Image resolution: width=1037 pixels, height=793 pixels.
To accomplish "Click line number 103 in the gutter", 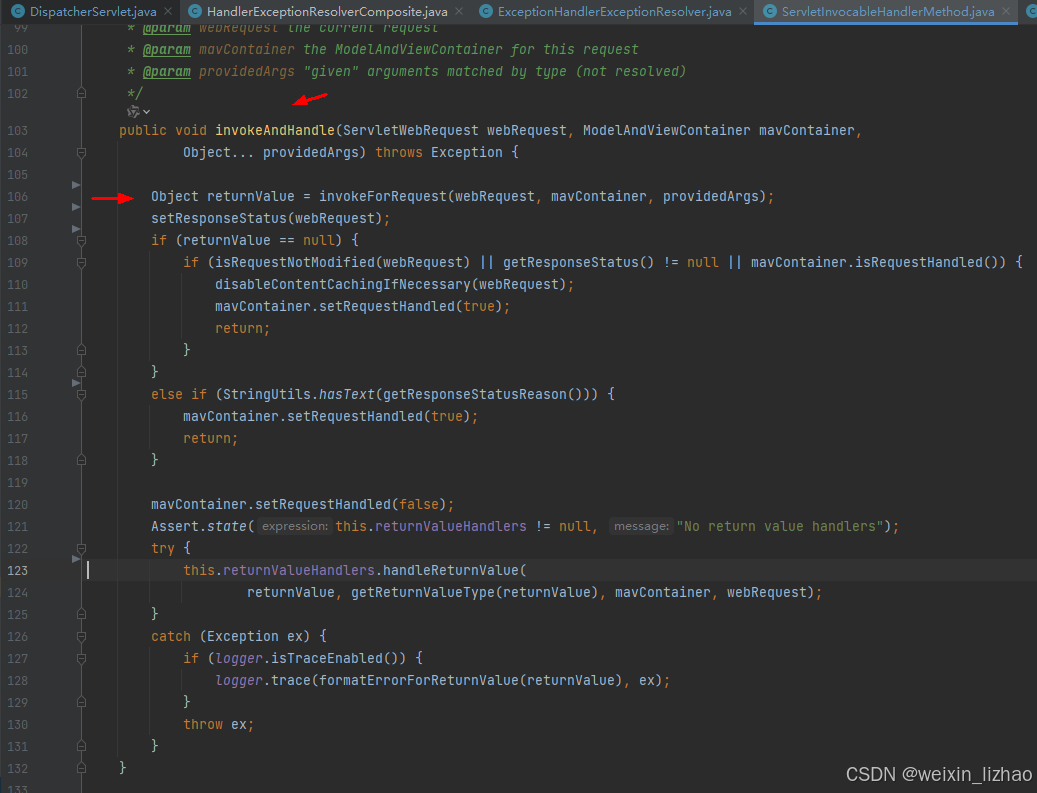I will (x=17, y=130).
